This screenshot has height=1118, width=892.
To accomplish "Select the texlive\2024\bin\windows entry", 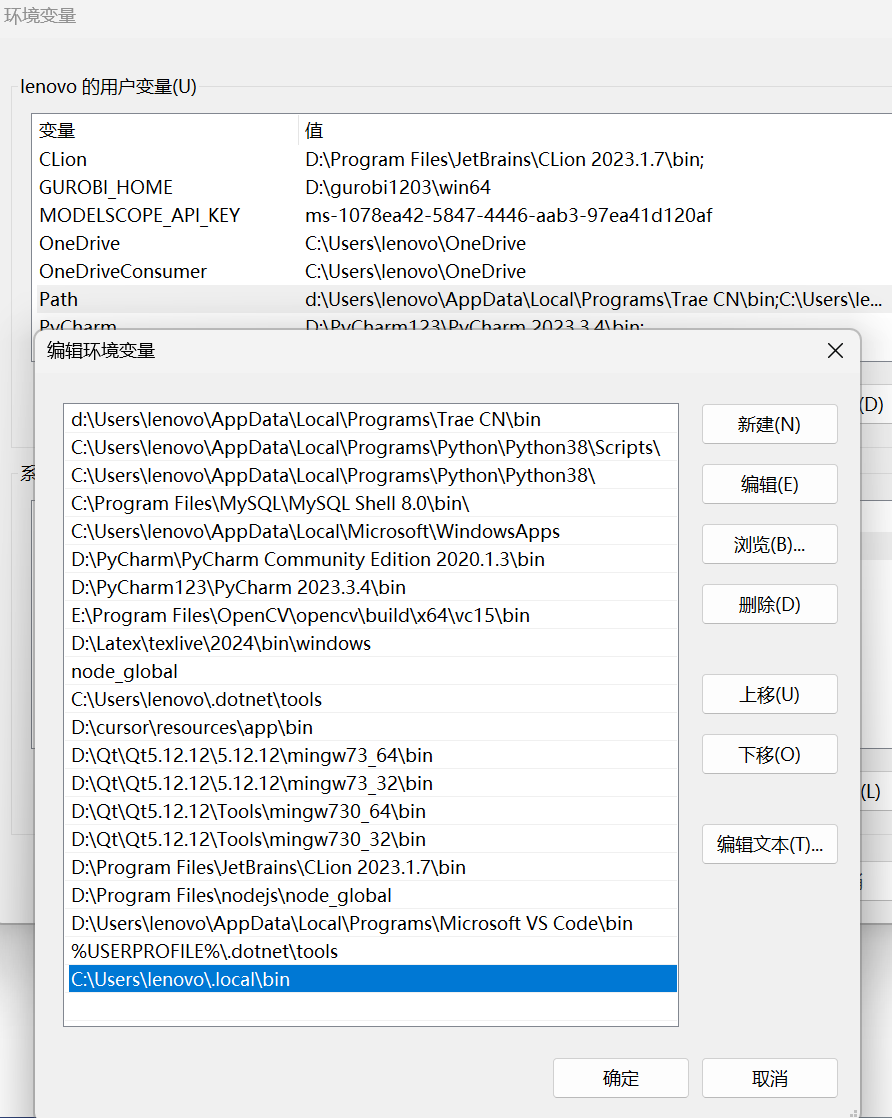I will (371, 643).
